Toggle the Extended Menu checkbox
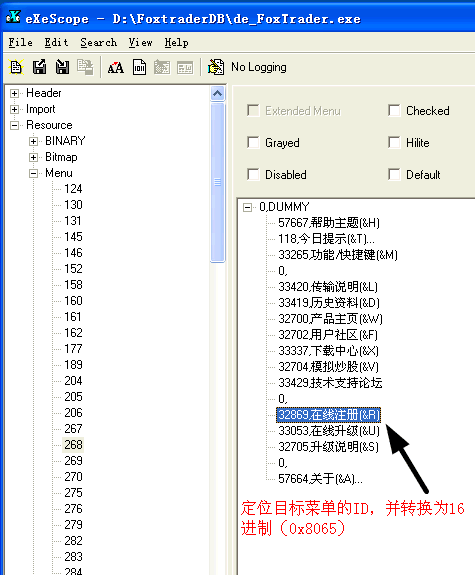Viewport: 475px width, 575px height. coord(253,110)
